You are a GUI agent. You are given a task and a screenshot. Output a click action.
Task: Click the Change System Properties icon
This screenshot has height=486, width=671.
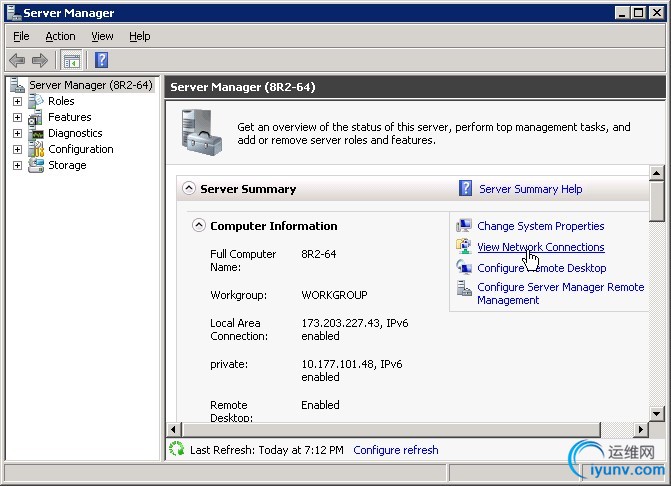click(x=464, y=225)
